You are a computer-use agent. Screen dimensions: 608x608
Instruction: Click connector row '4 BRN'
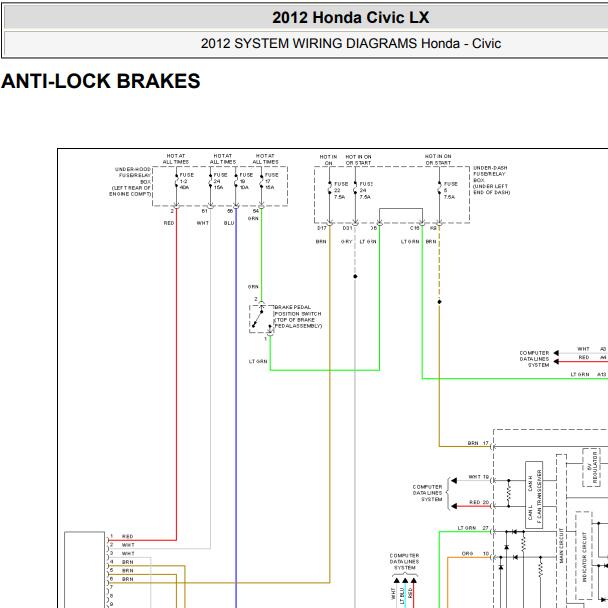[122, 562]
